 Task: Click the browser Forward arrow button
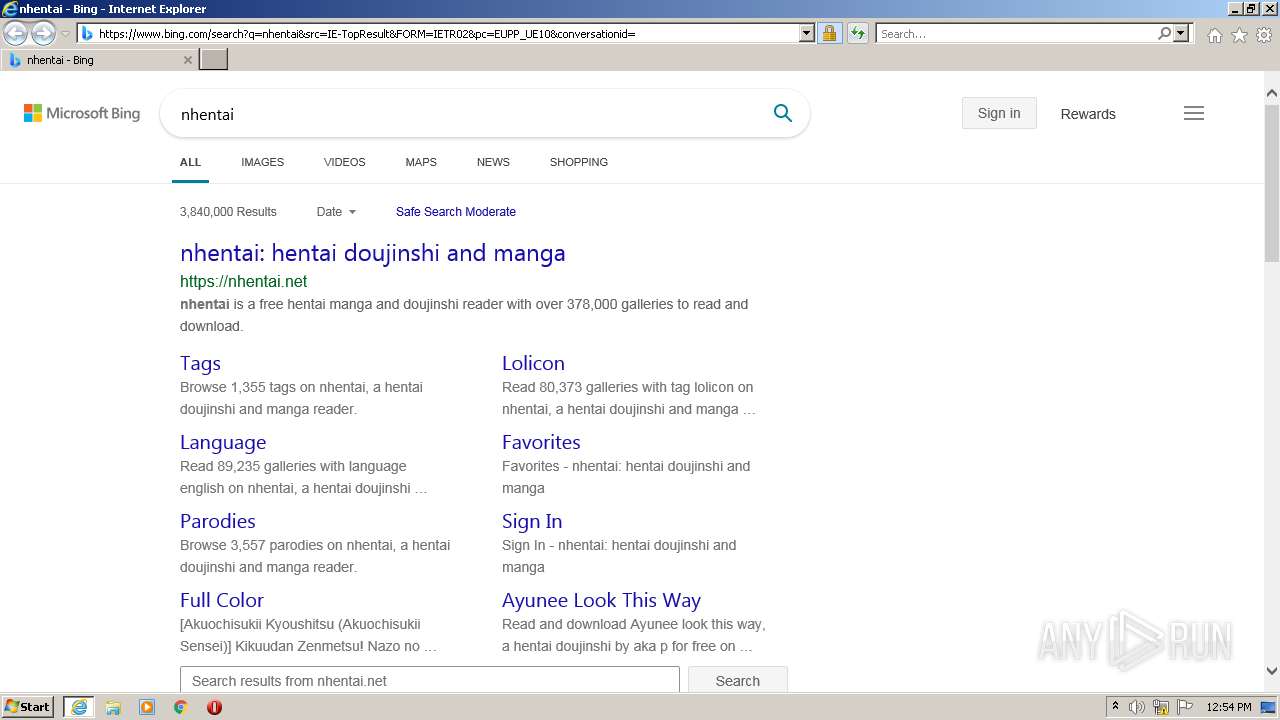[x=43, y=34]
